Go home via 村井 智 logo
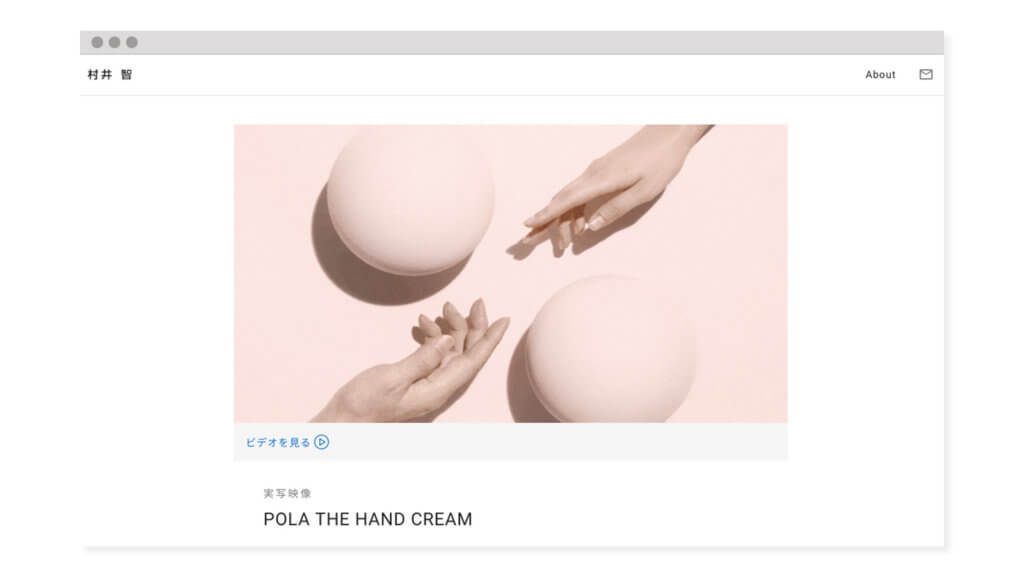This screenshot has height=577, width=1024. click(110, 74)
